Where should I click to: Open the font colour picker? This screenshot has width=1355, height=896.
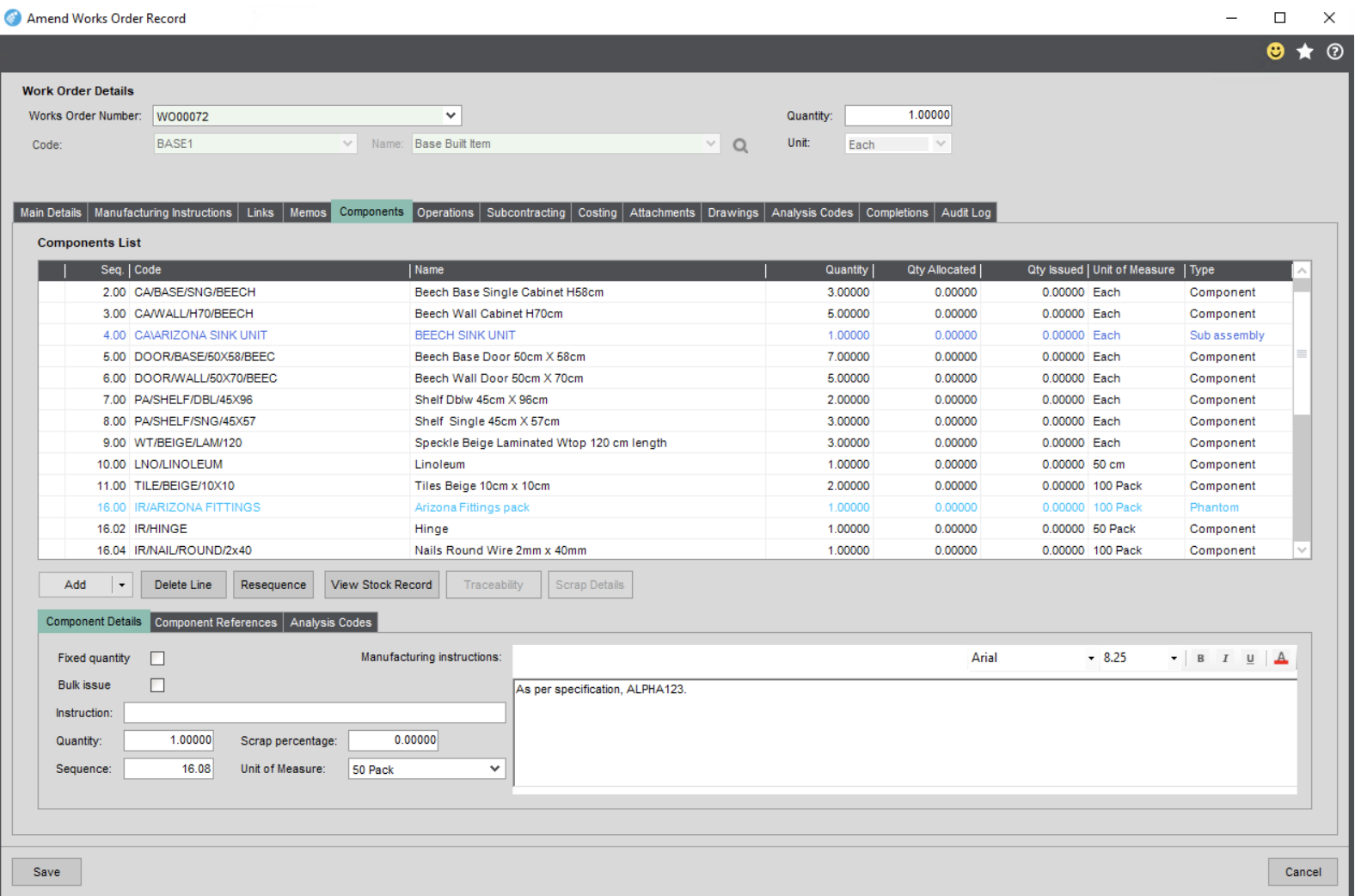(1281, 659)
